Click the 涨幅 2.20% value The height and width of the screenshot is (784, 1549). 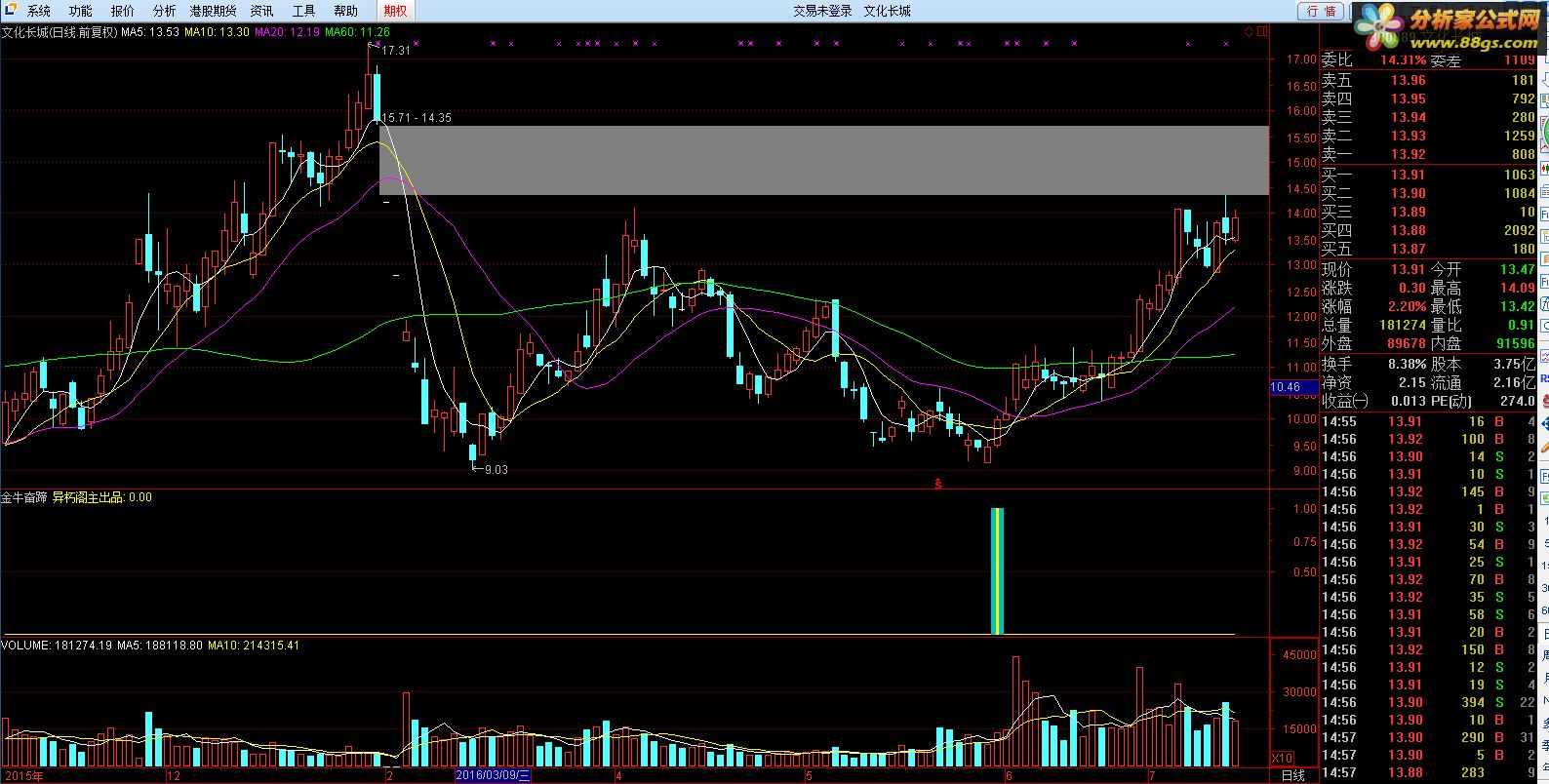click(x=1405, y=307)
